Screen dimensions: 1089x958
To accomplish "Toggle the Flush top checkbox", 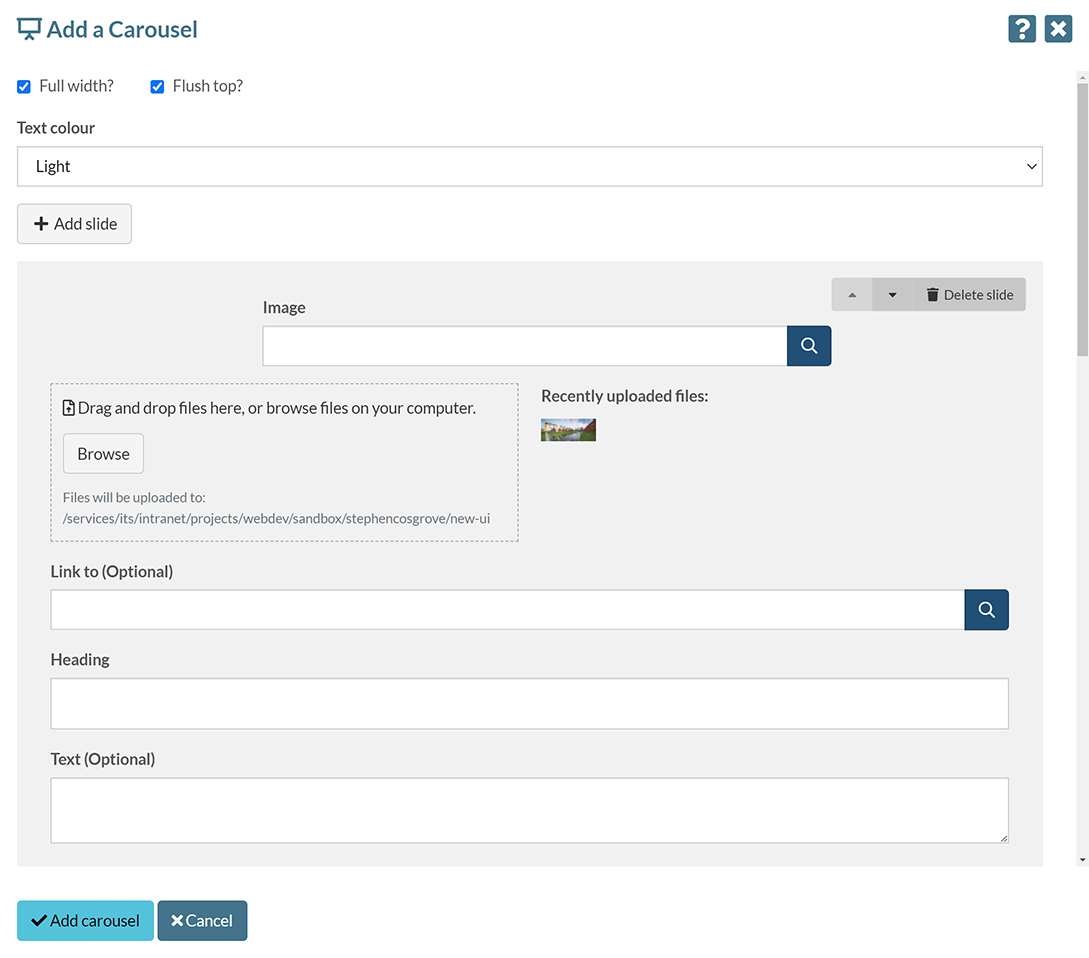I will pos(157,87).
